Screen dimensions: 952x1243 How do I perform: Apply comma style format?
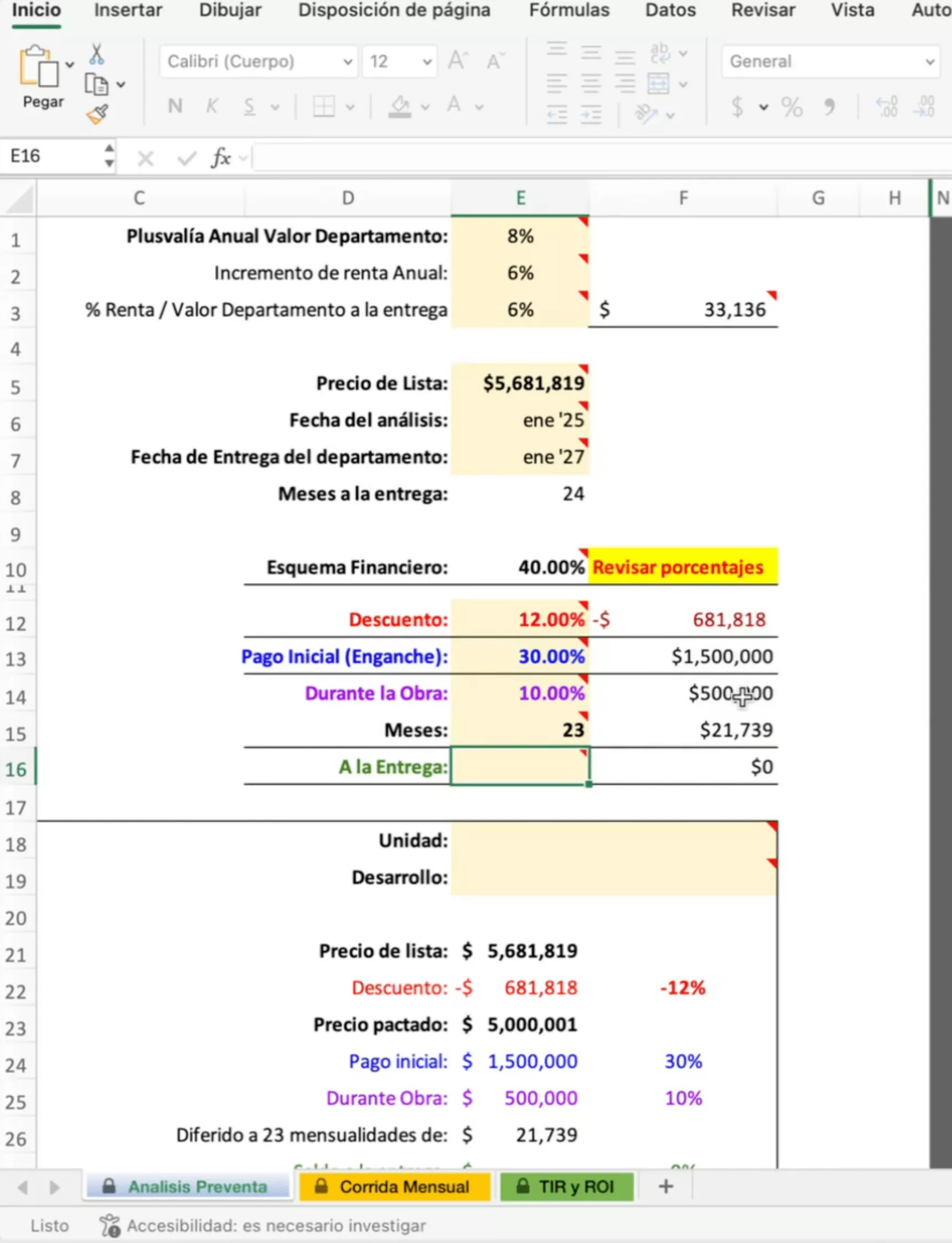click(x=830, y=106)
